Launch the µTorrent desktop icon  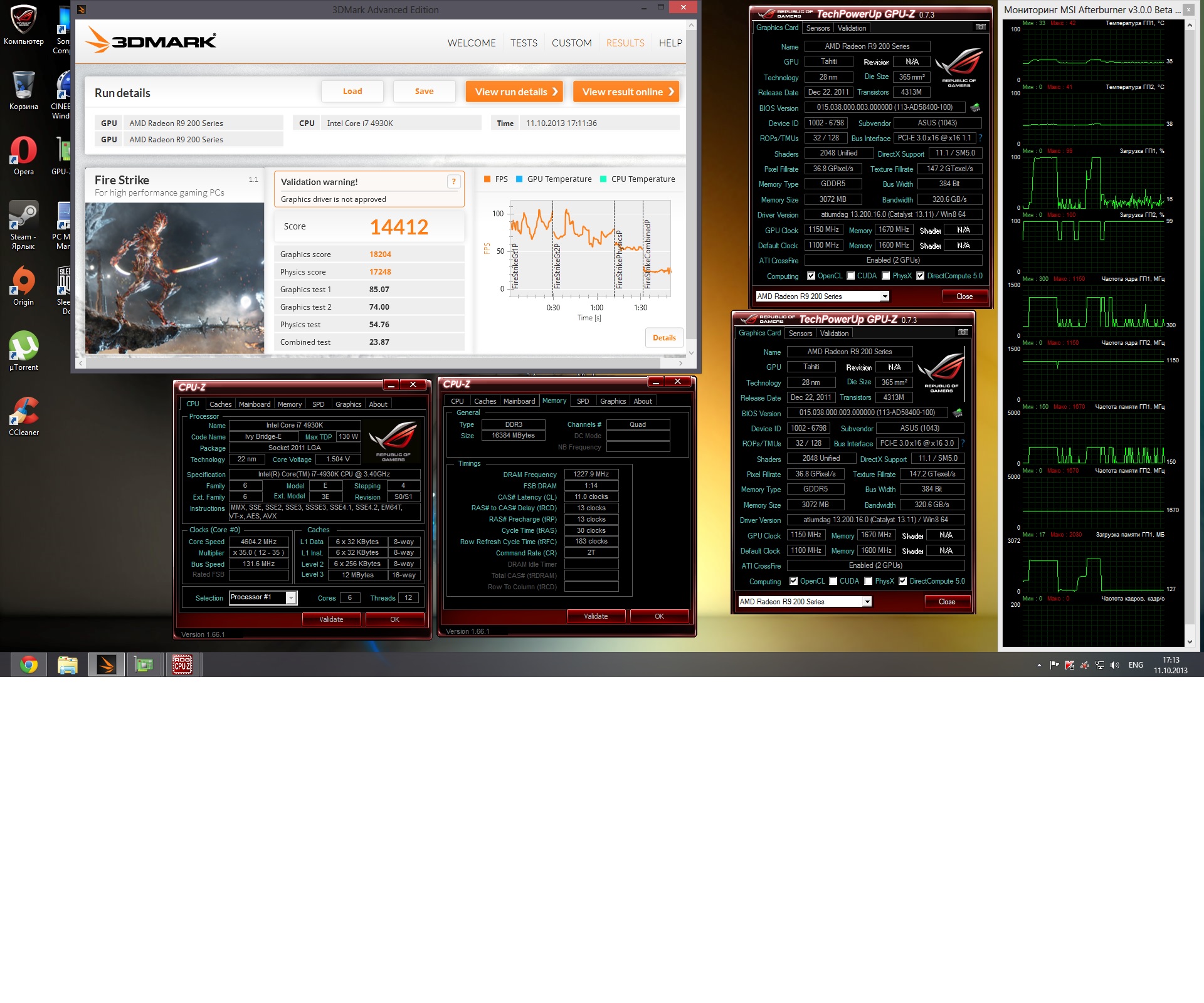click(24, 347)
